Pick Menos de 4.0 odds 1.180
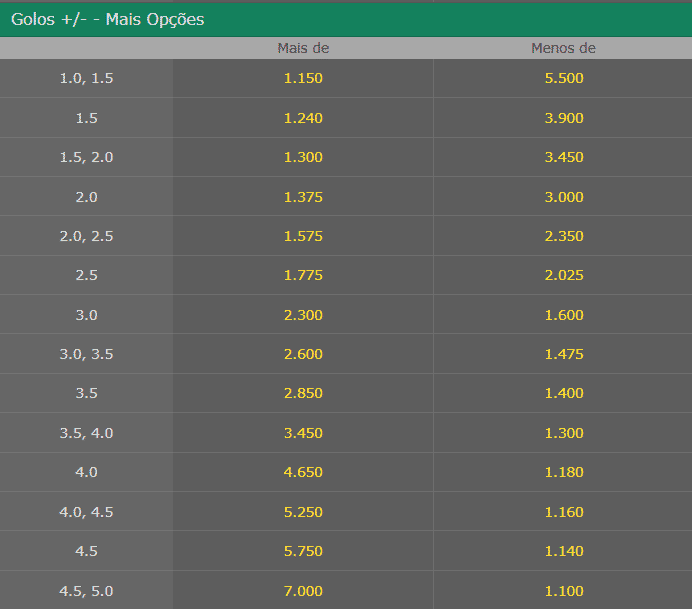Image resolution: width=692 pixels, height=609 pixels. 563,472
